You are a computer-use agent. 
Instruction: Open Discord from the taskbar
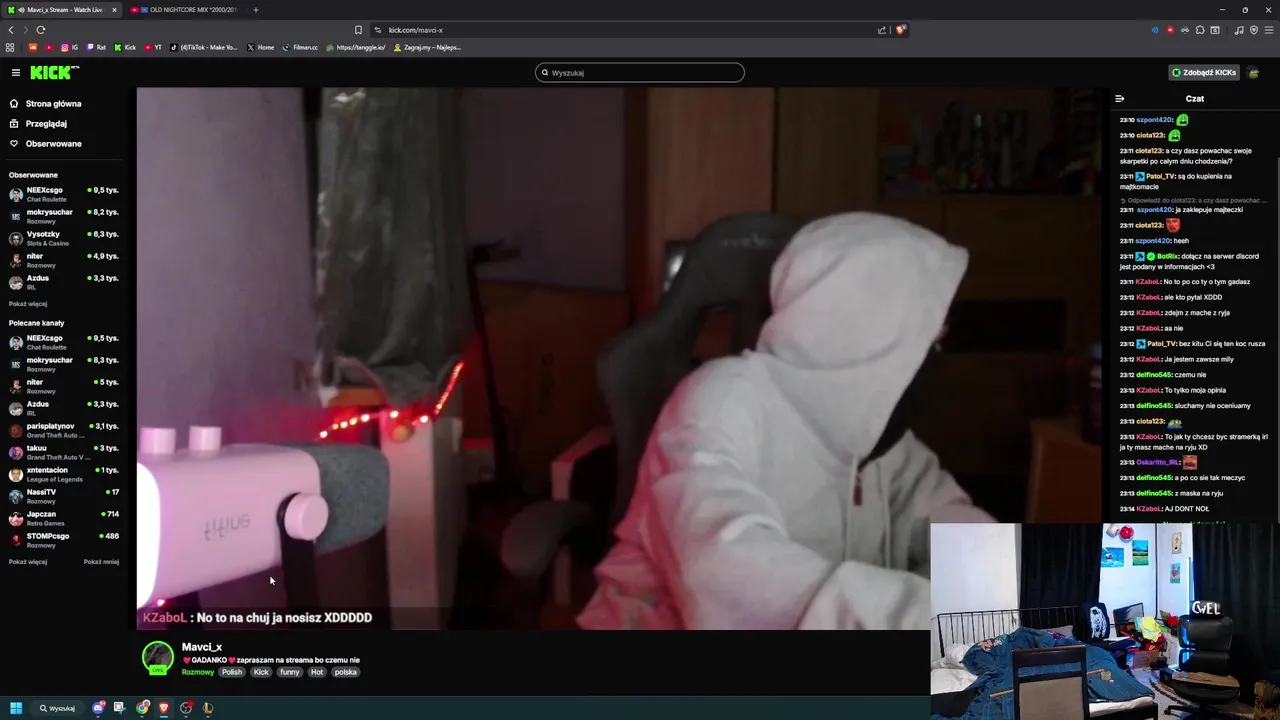[x=98, y=708]
